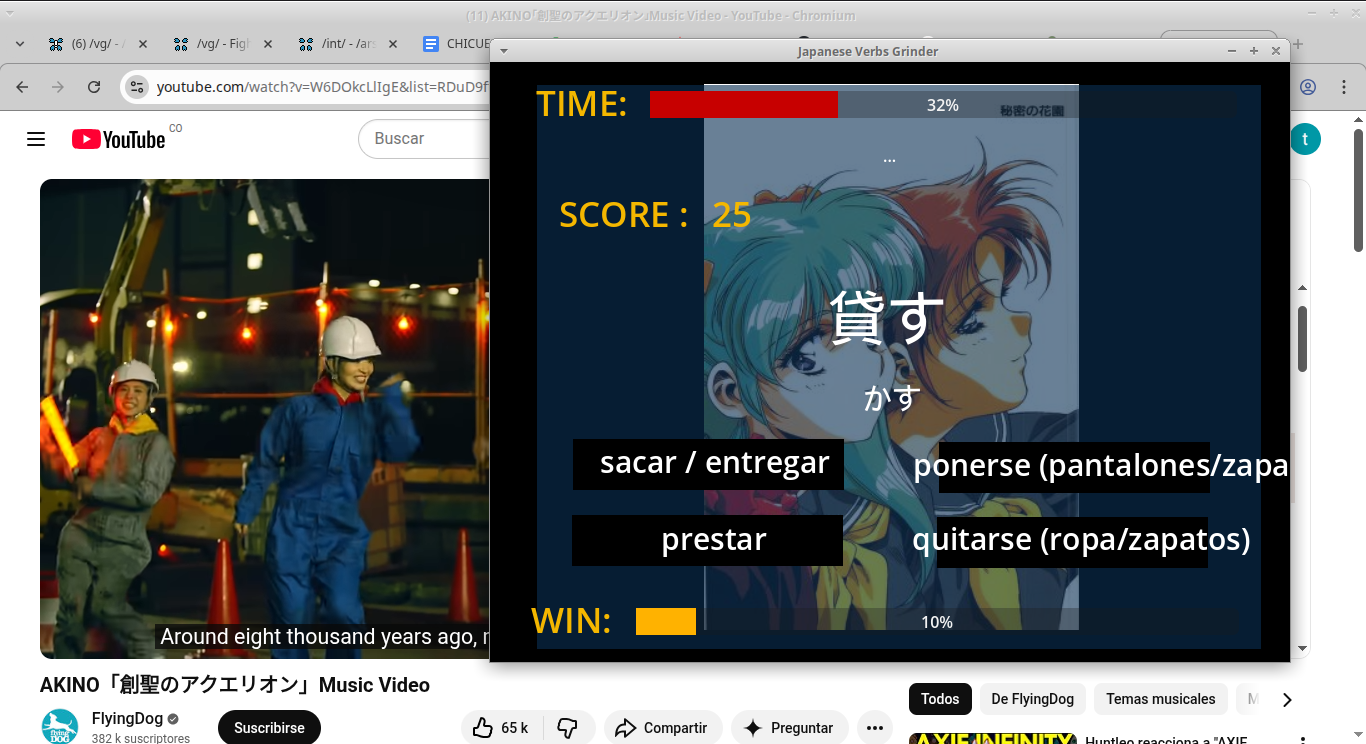Image resolution: width=1366 pixels, height=744 pixels.
Task: Select the 'De FlyingDog' filter chip
Action: [1033, 699]
